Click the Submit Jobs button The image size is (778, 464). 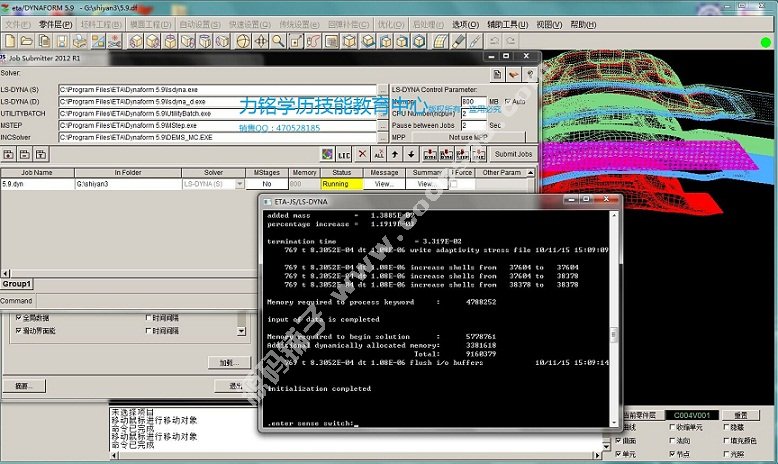[514, 154]
